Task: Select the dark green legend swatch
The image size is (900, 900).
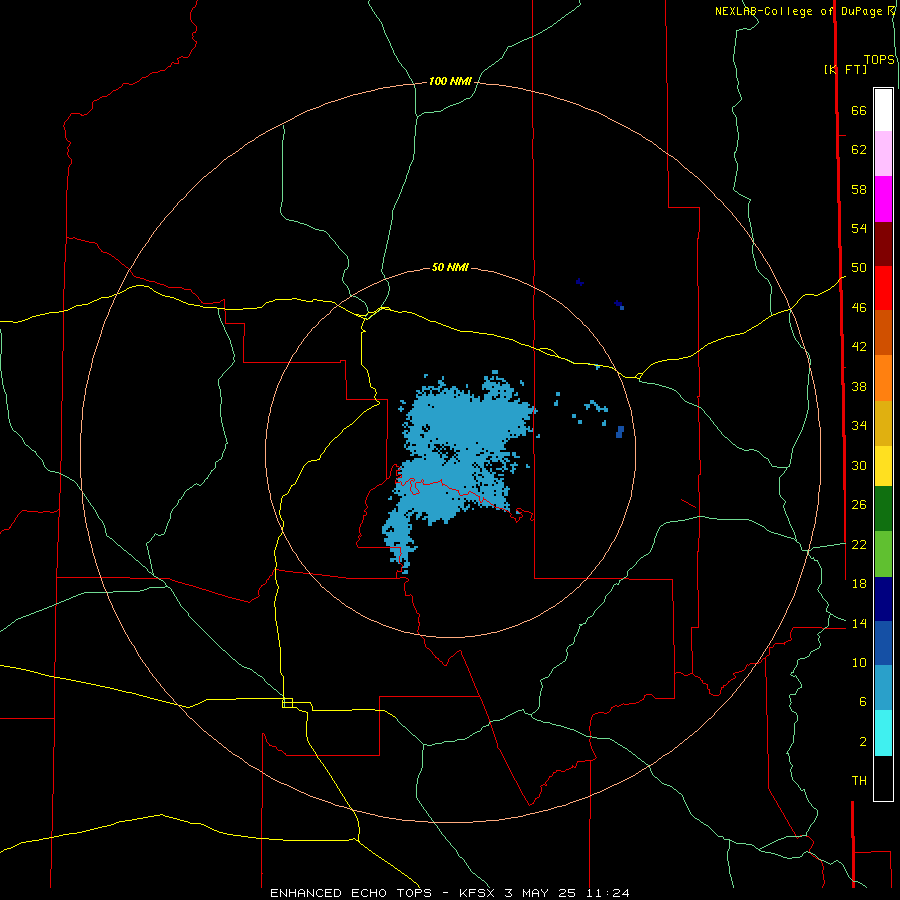Action: tap(883, 509)
